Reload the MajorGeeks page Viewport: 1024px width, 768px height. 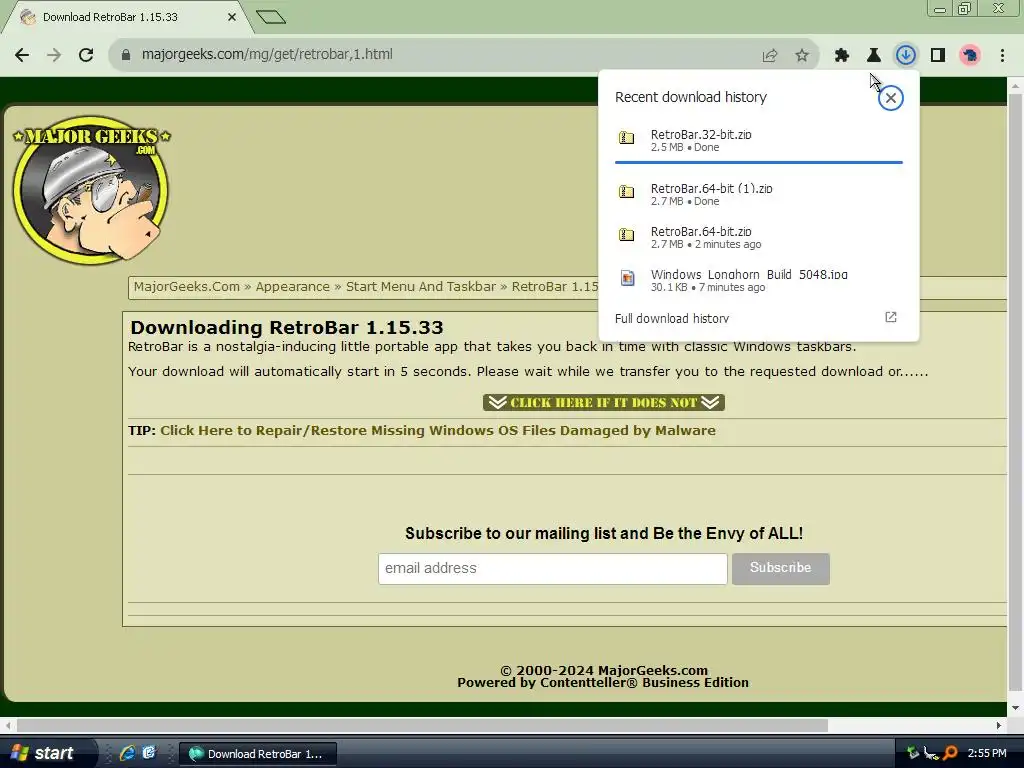click(x=86, y=55)
